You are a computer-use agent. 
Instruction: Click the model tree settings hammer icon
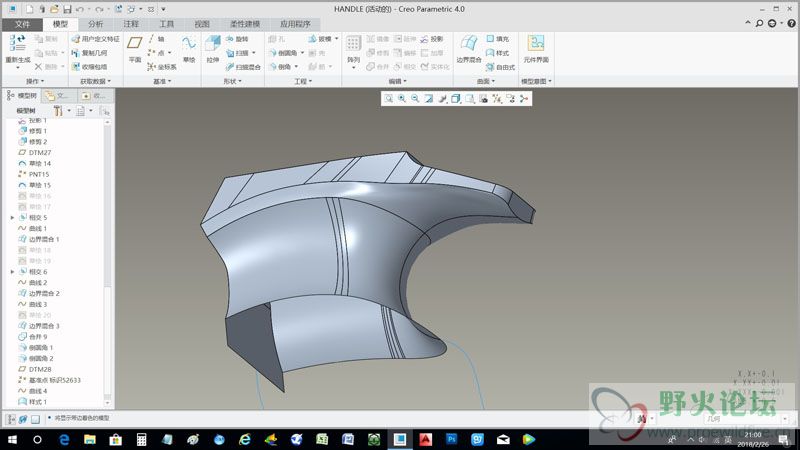pyautogui.click(x=58, y=111)
